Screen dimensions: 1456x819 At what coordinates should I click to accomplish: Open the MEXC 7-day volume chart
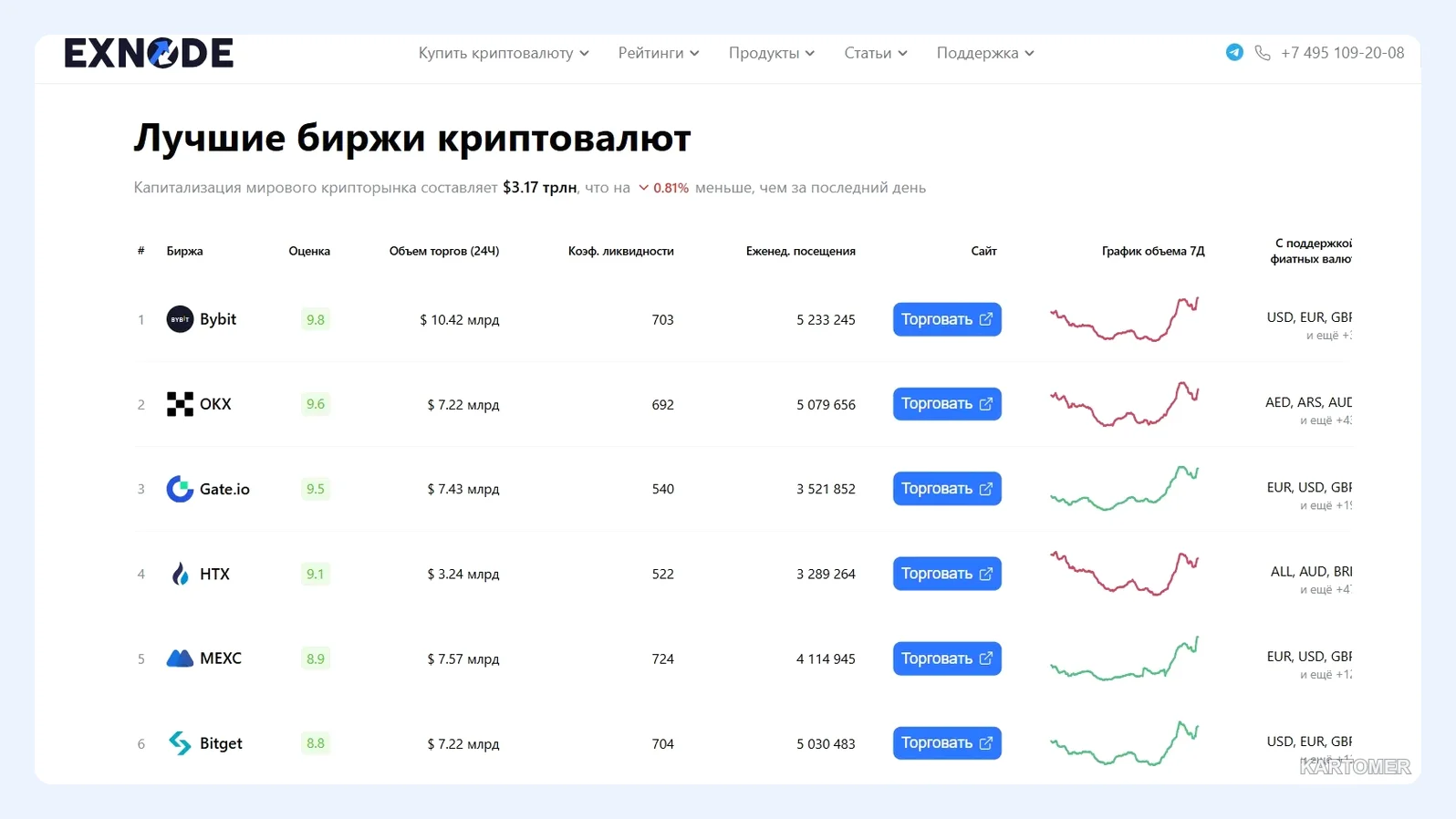(1125, 658)
